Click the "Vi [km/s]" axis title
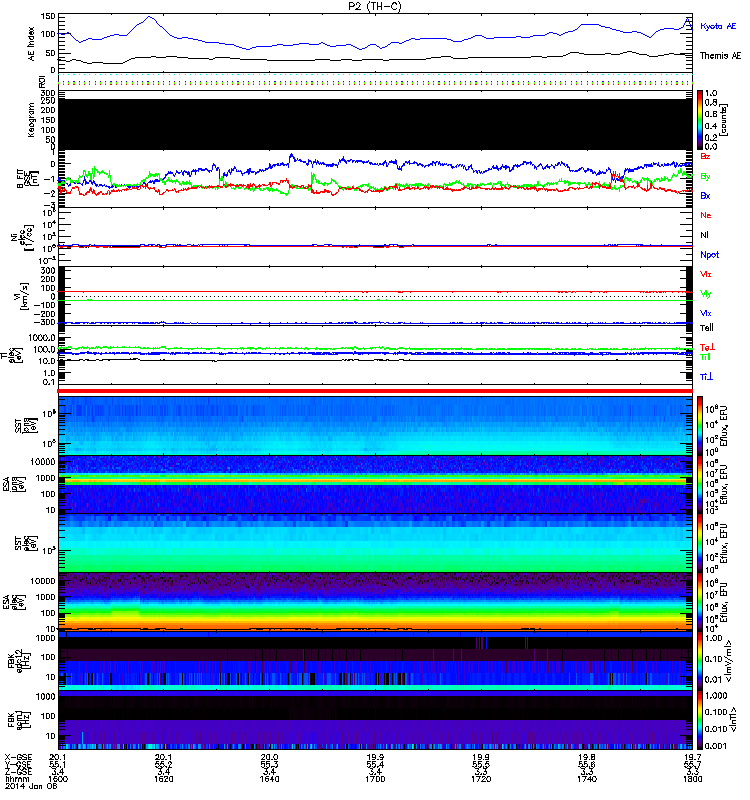Viewport: 750px width, 800px height. point(21,295)
